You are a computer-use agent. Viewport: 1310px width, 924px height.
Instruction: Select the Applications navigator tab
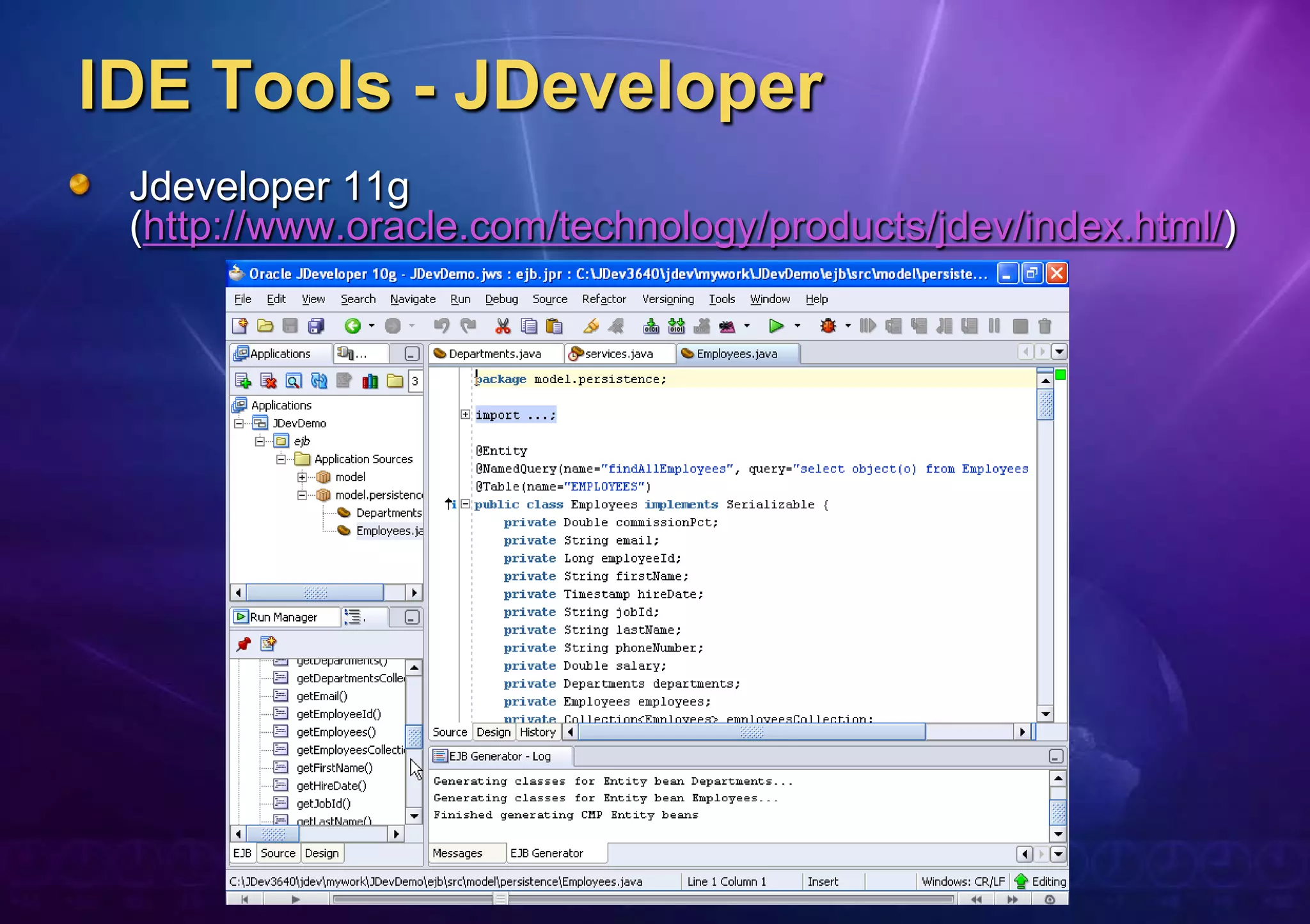pyautogui.click(x=280, y=354)
